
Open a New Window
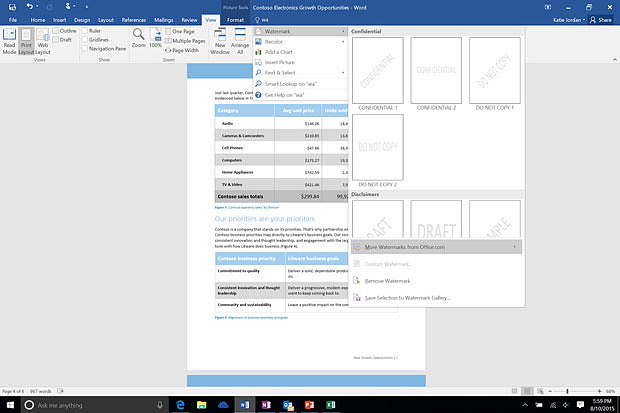221,38
